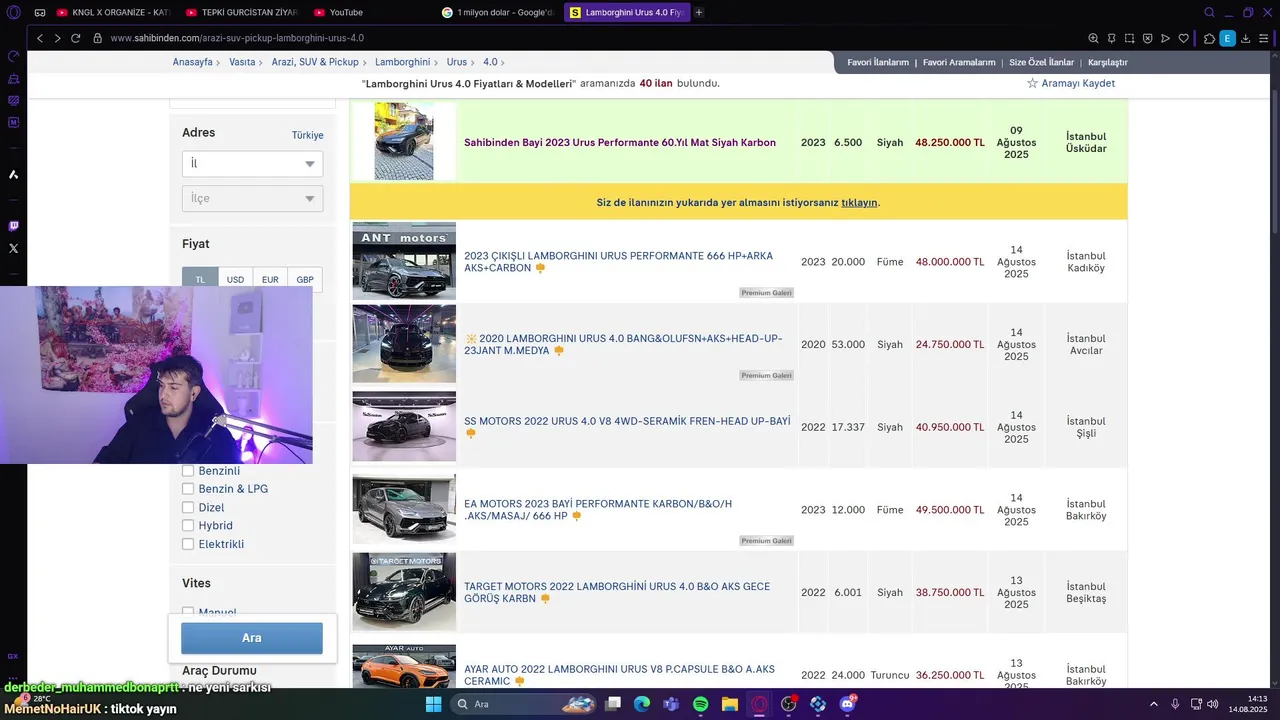Click the Windows taskbar Ara search box
Screen dimensions: 1280x720
pos(521,704)
